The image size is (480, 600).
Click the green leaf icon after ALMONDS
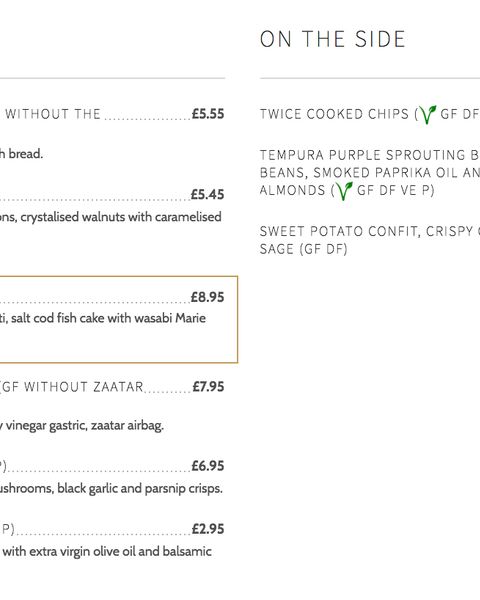pos(343,190)
